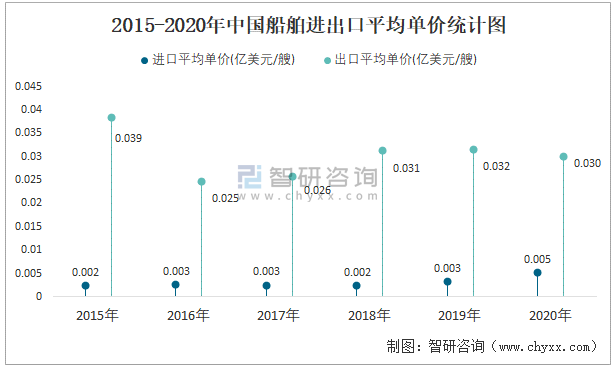Click the 智研咨询 watermark logo
Viewport: 615px width, 368px height.
pos(308,177)
